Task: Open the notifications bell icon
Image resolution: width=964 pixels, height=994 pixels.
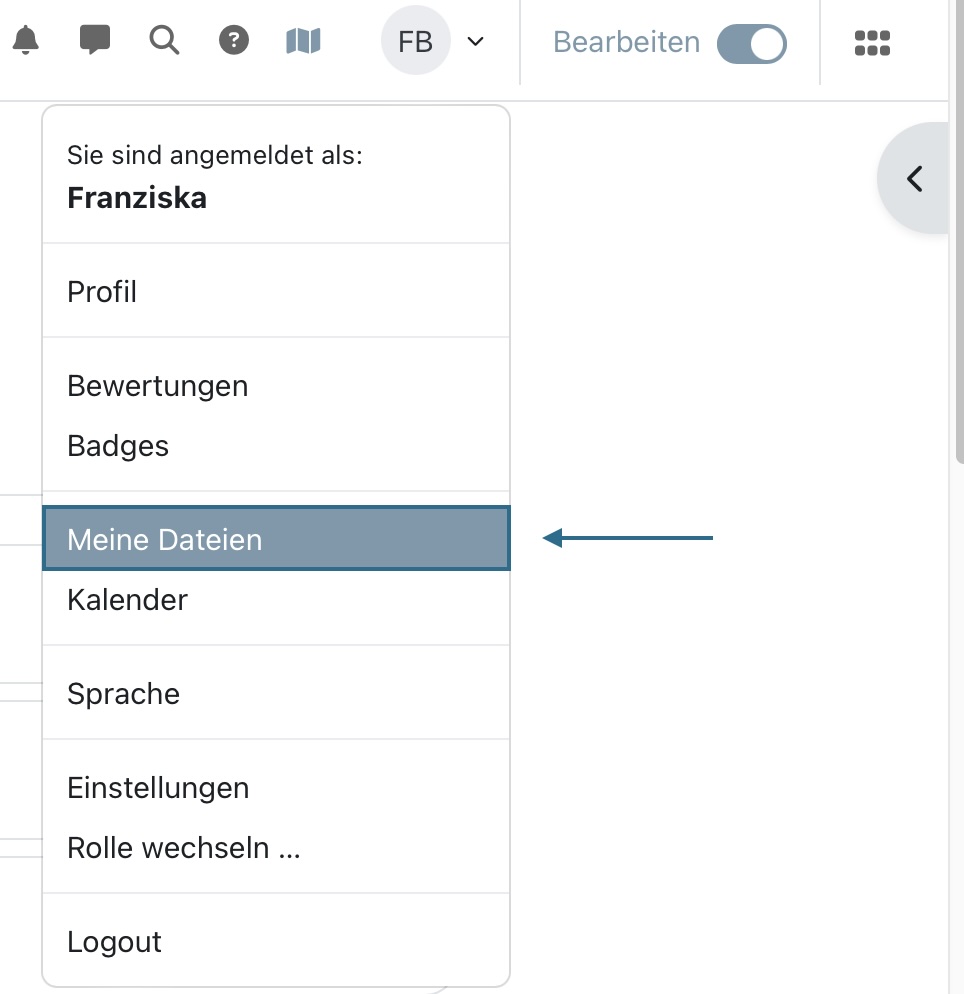Action: (x=25, y=41)
